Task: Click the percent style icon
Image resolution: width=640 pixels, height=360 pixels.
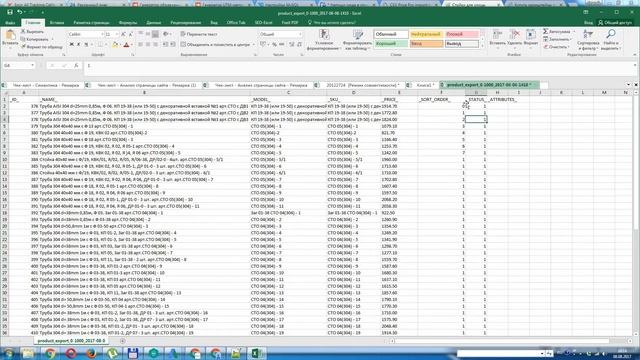Action: point(274,44)
